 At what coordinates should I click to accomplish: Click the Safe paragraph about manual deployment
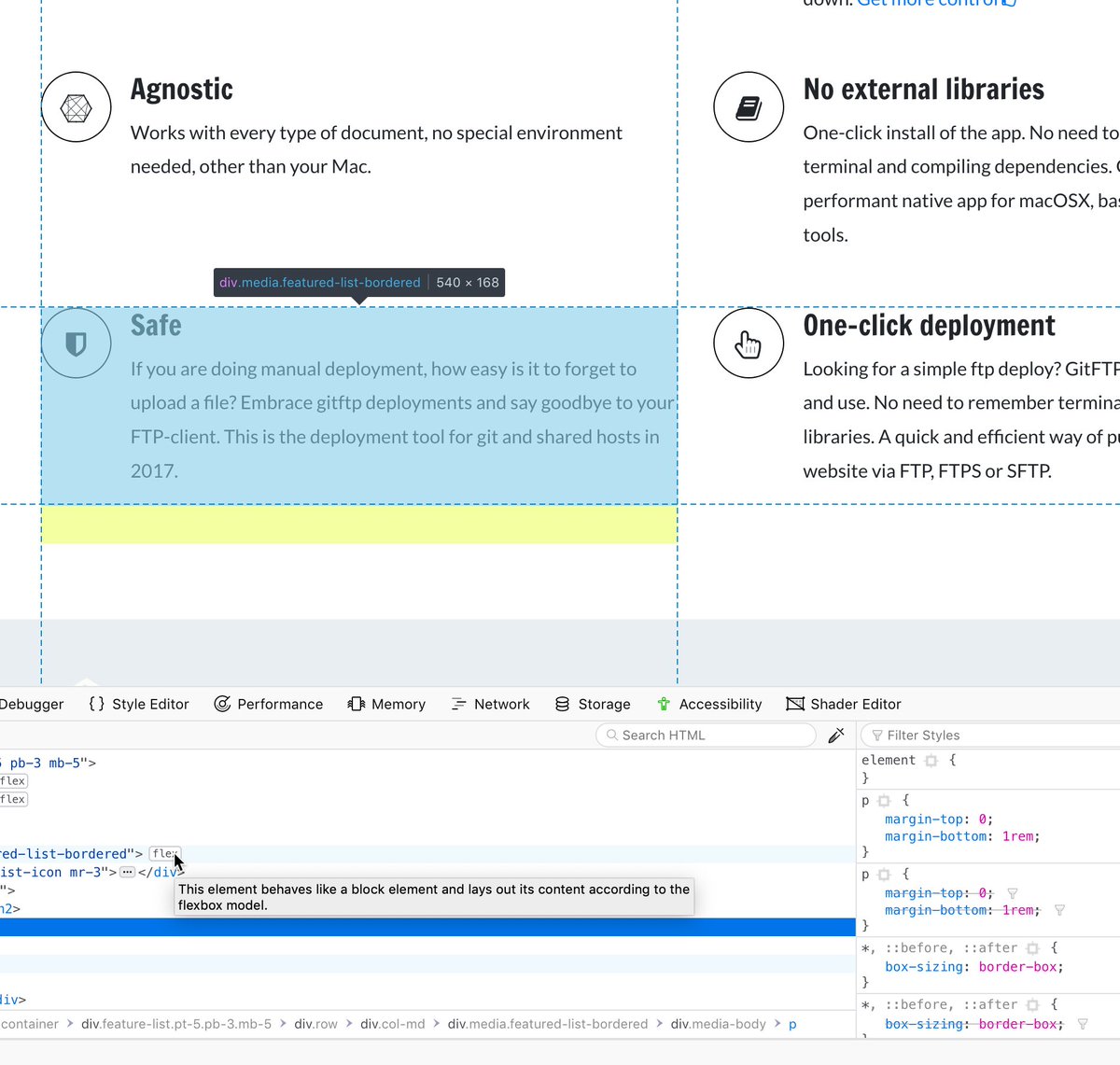pos(402,420)
